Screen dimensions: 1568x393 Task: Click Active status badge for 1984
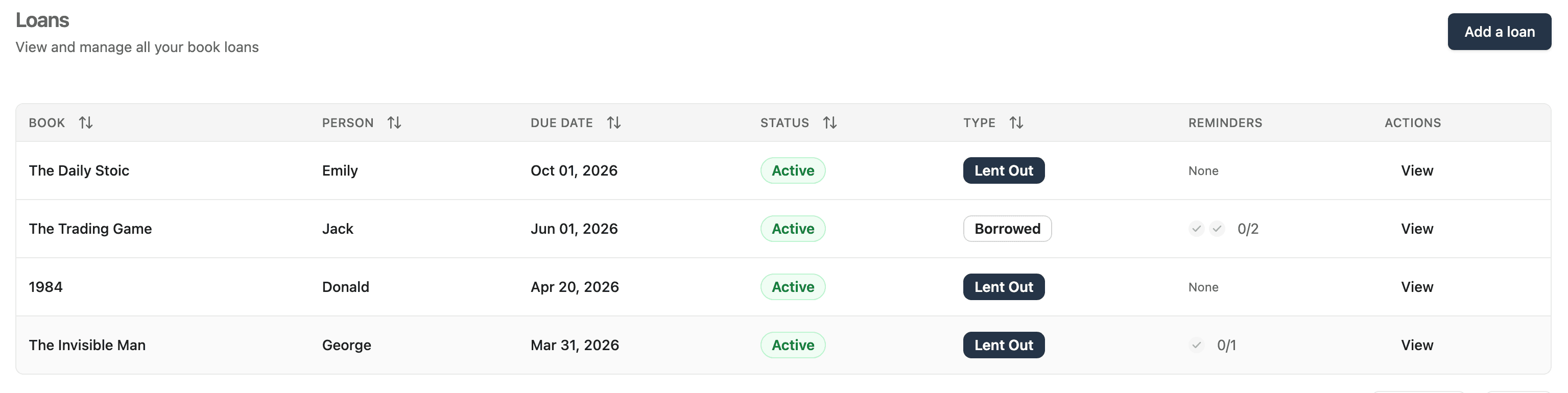[793, 287]
